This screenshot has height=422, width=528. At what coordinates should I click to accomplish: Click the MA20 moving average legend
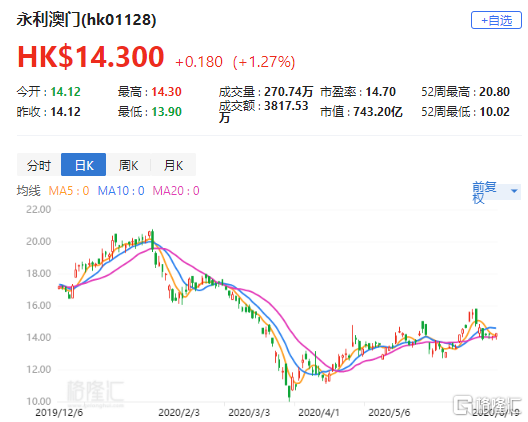click(x=176, y=191)
